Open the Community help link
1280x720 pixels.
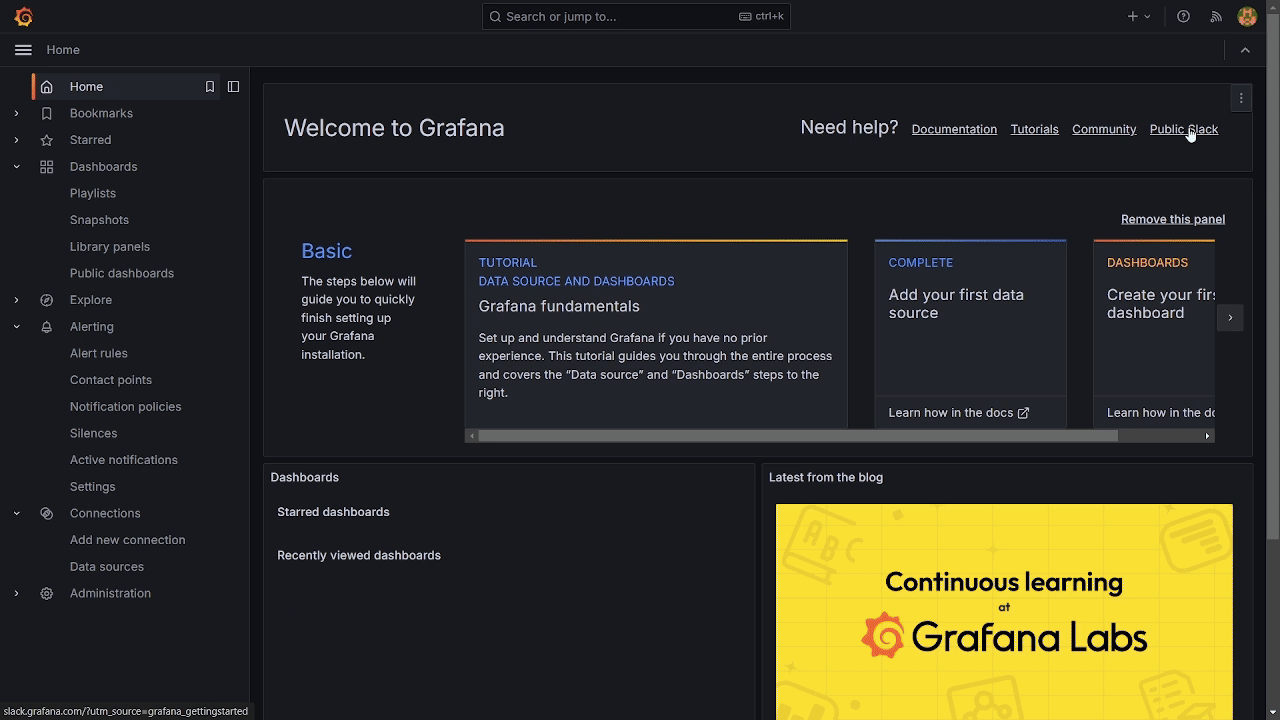tap(1104, 129)
